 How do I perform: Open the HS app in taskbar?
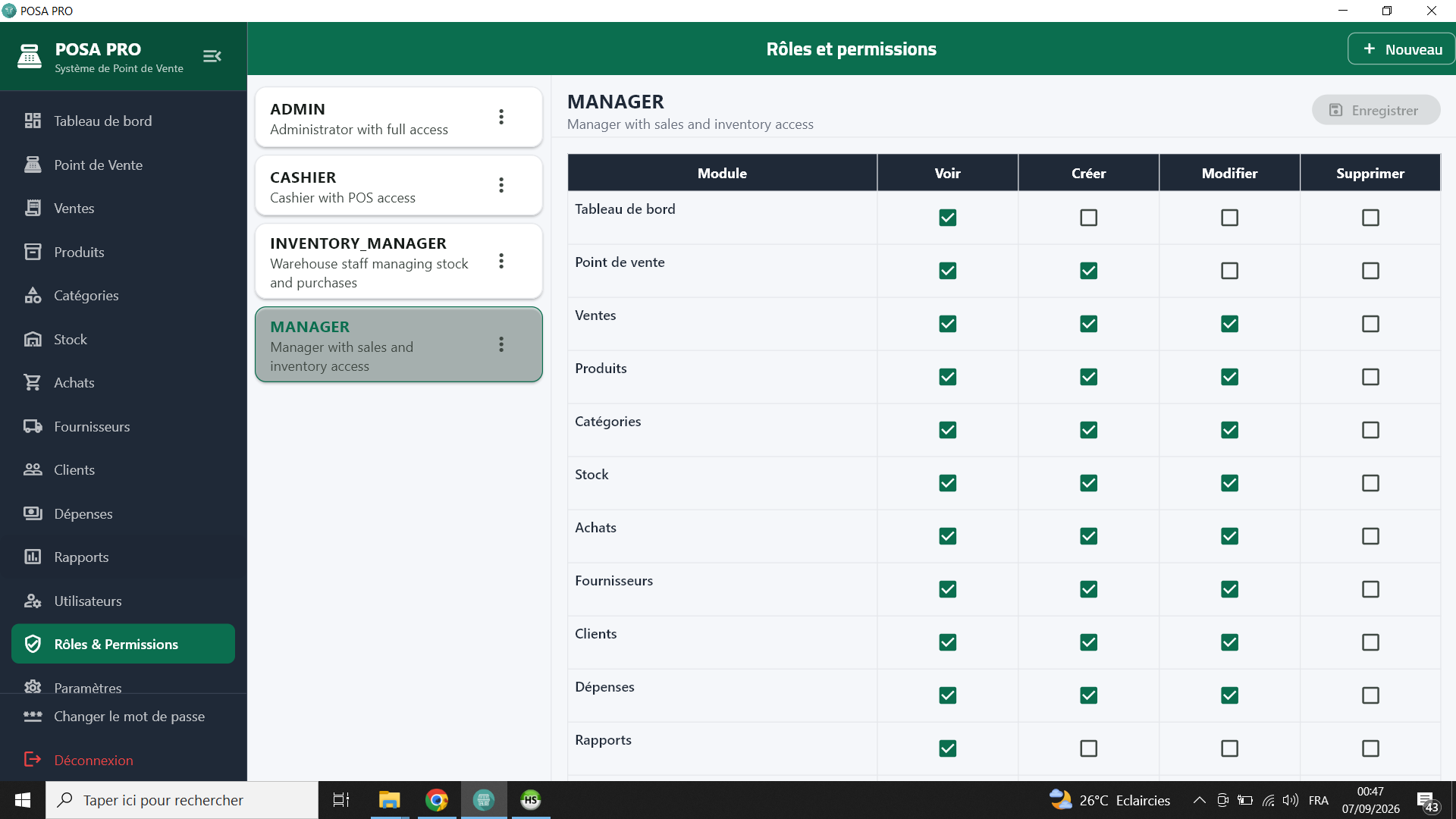(531, 800)
